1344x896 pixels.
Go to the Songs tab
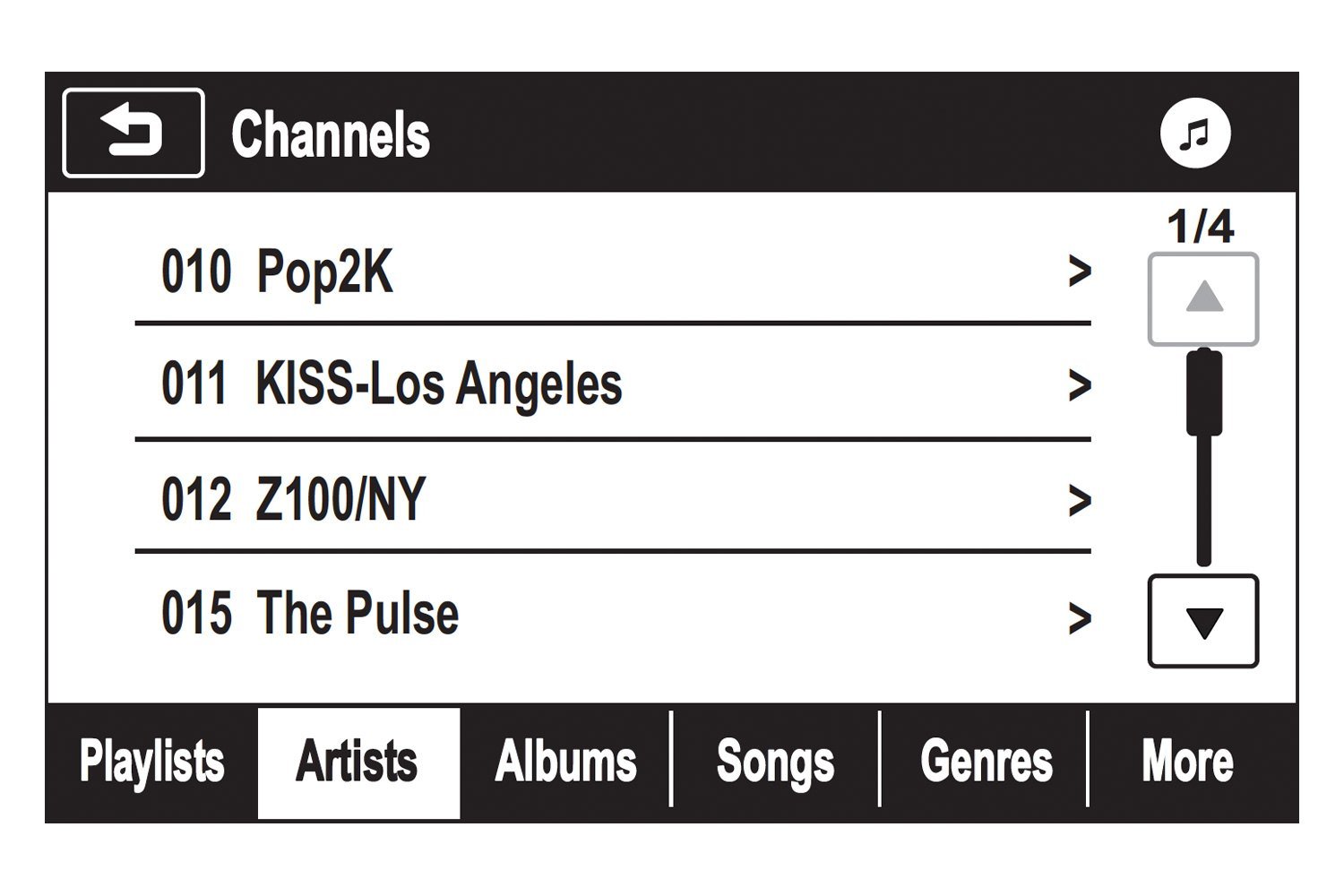tap(775, 762)
